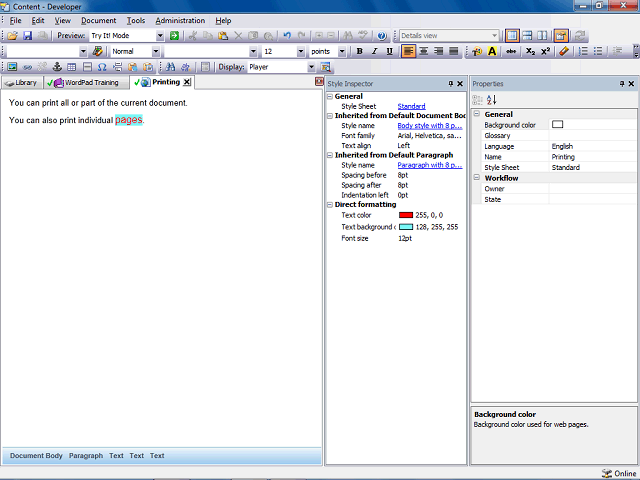The image size is (640, 480).
Task: Switch to the Library tab
Action: click(x=22, y=83)
